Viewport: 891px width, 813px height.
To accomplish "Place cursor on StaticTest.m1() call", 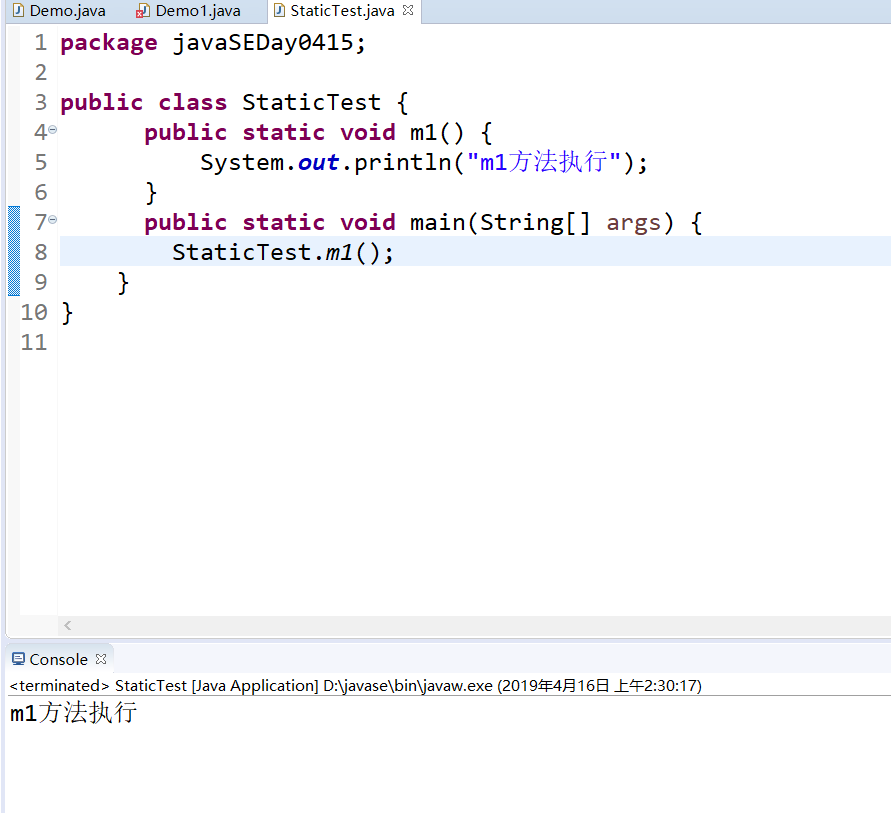I will pos(282,252).
